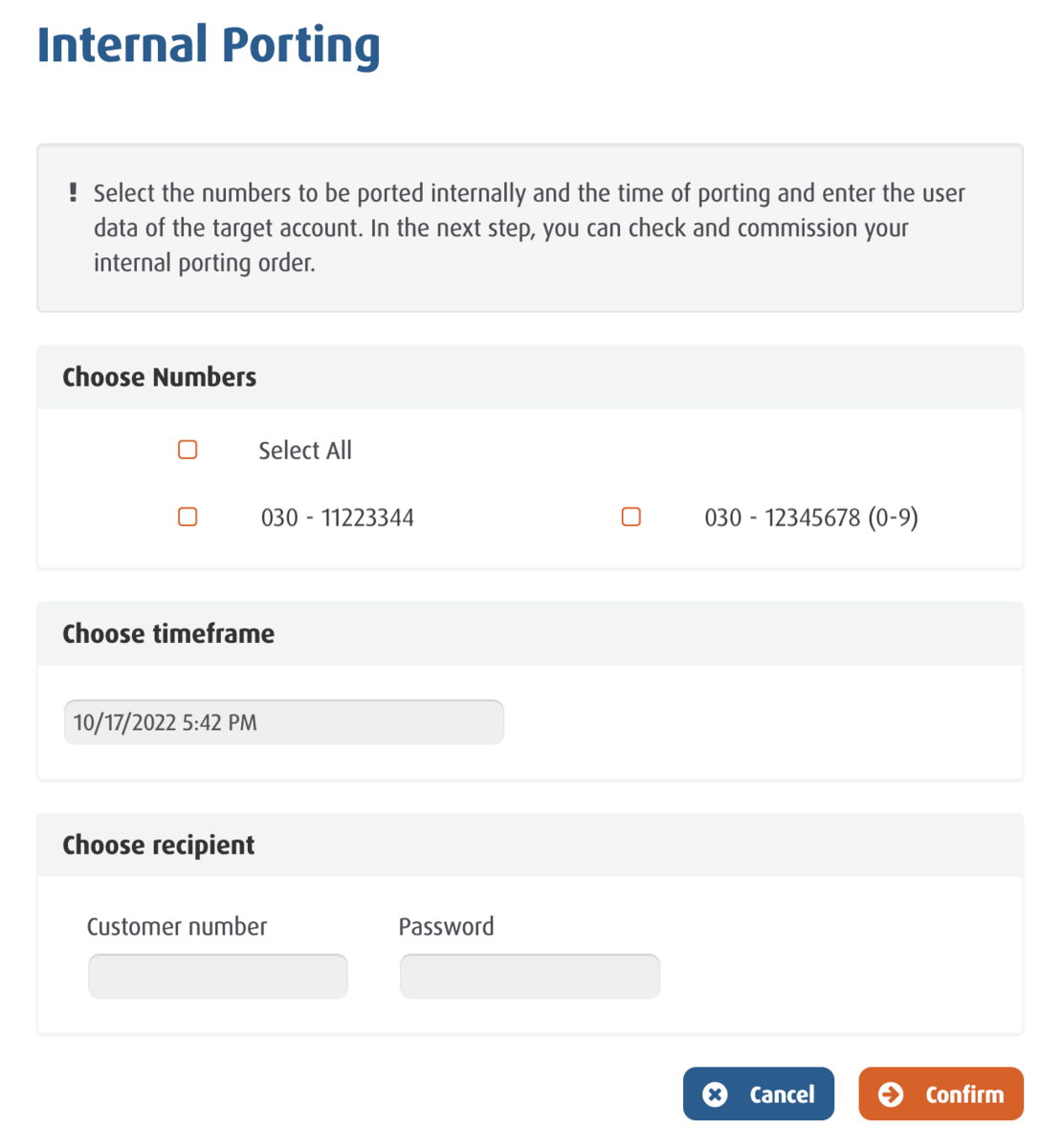Click the "Choose recipient" section header
Viewport: 1062px width, 1148px height.
point(159,846)
